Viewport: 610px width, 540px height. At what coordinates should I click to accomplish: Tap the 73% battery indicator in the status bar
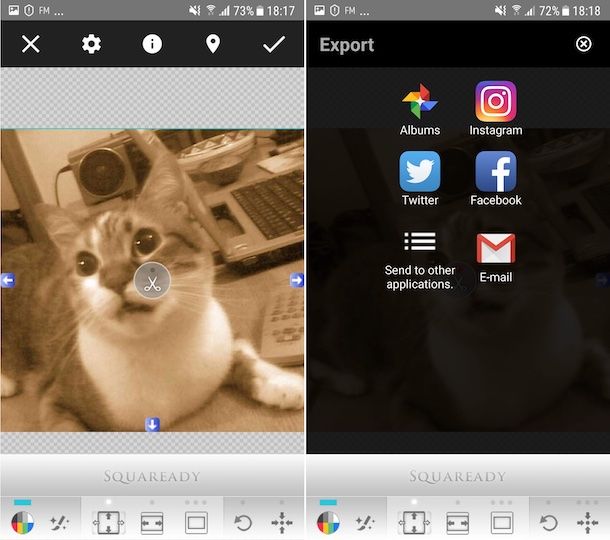click(x=249, y=11)
